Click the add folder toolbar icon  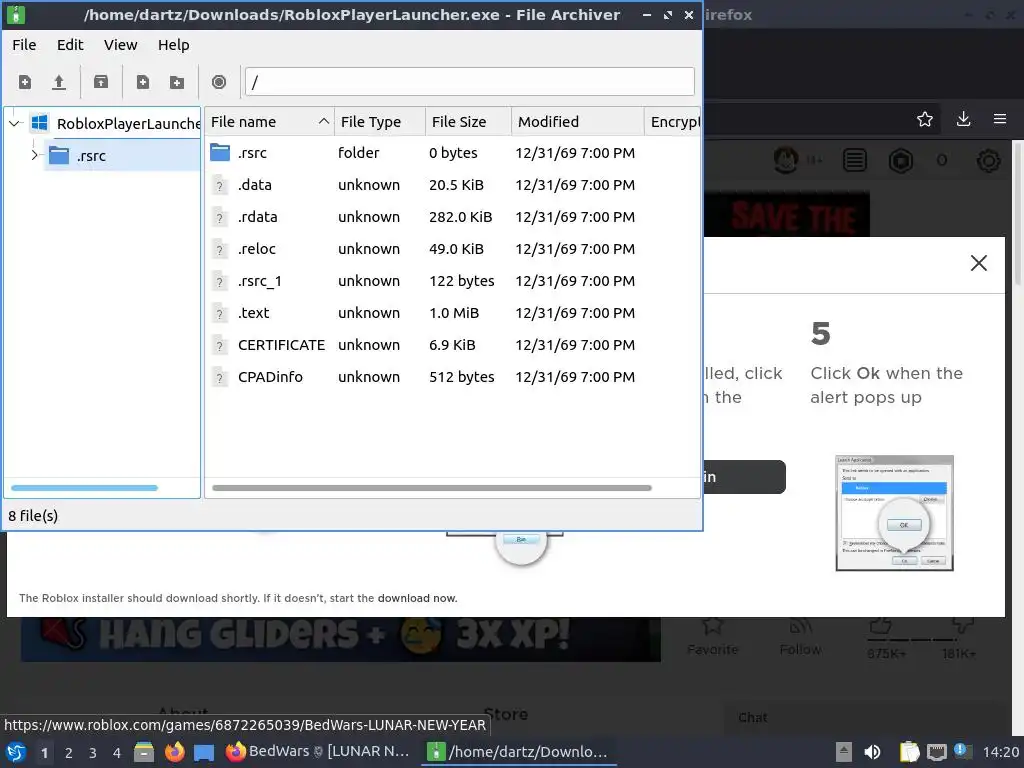coord(177,82)
